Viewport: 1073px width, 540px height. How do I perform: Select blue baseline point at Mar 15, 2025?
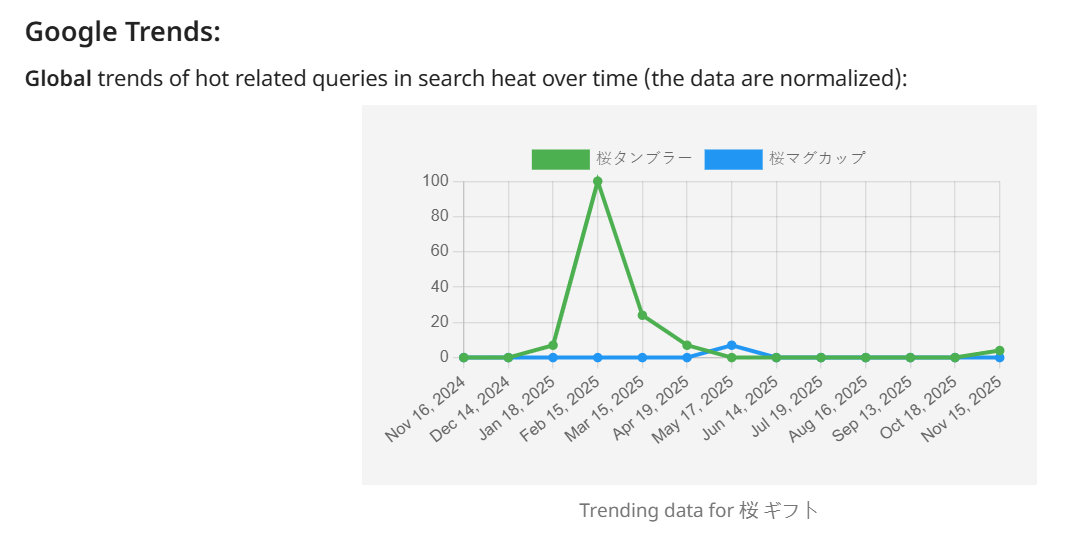[642, 357]
